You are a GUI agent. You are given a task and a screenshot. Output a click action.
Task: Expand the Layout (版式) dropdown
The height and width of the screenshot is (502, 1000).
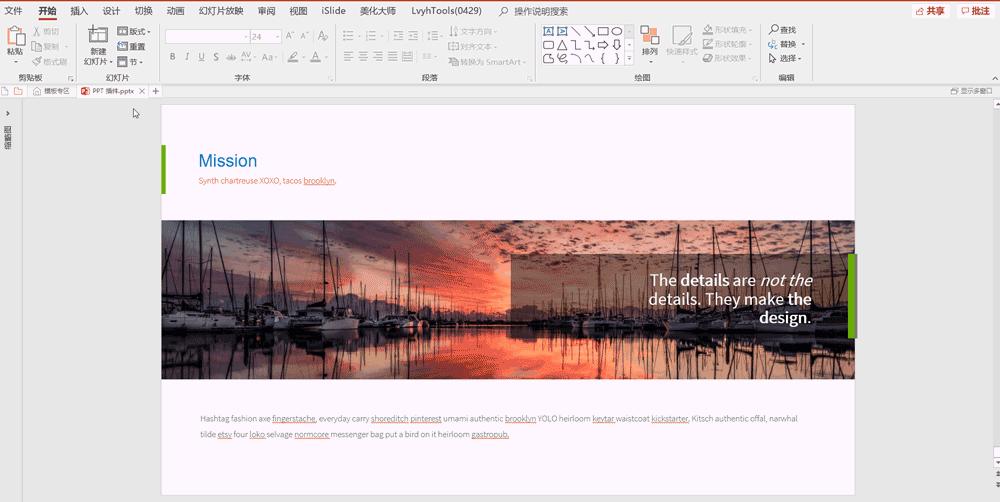point(134,31)
